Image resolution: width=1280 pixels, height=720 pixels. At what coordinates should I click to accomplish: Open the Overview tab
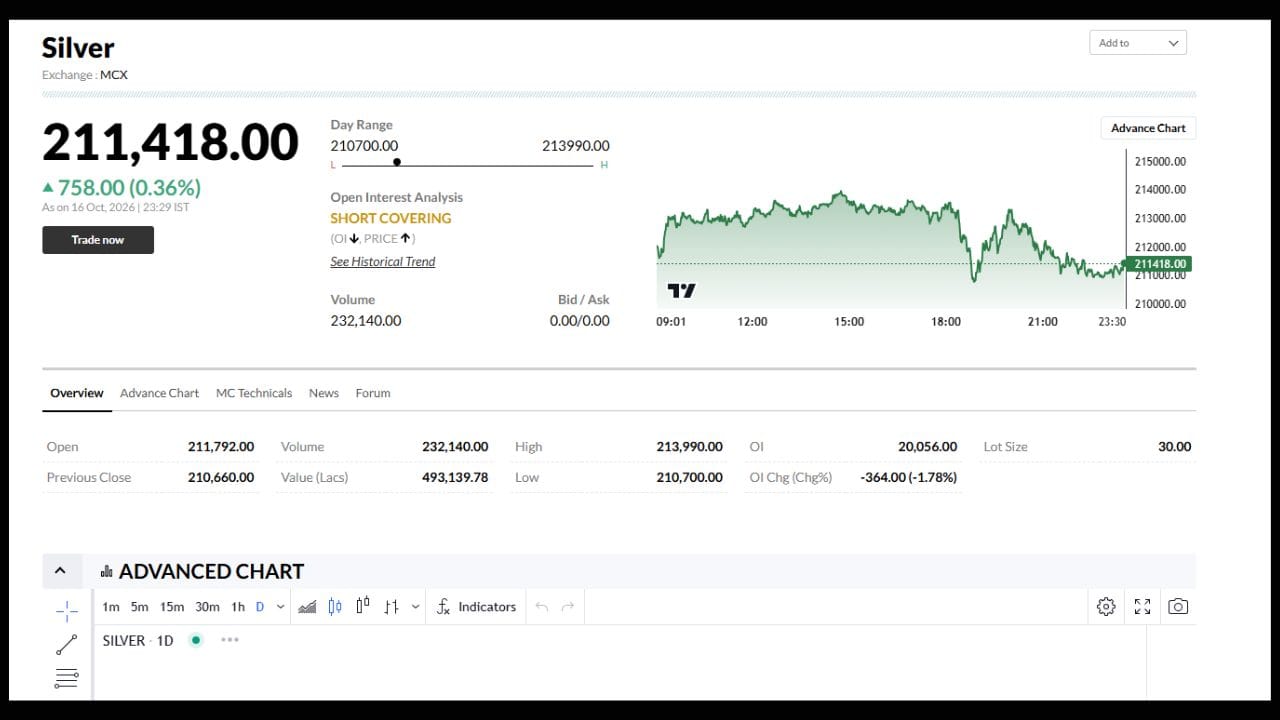pos(77,393)
